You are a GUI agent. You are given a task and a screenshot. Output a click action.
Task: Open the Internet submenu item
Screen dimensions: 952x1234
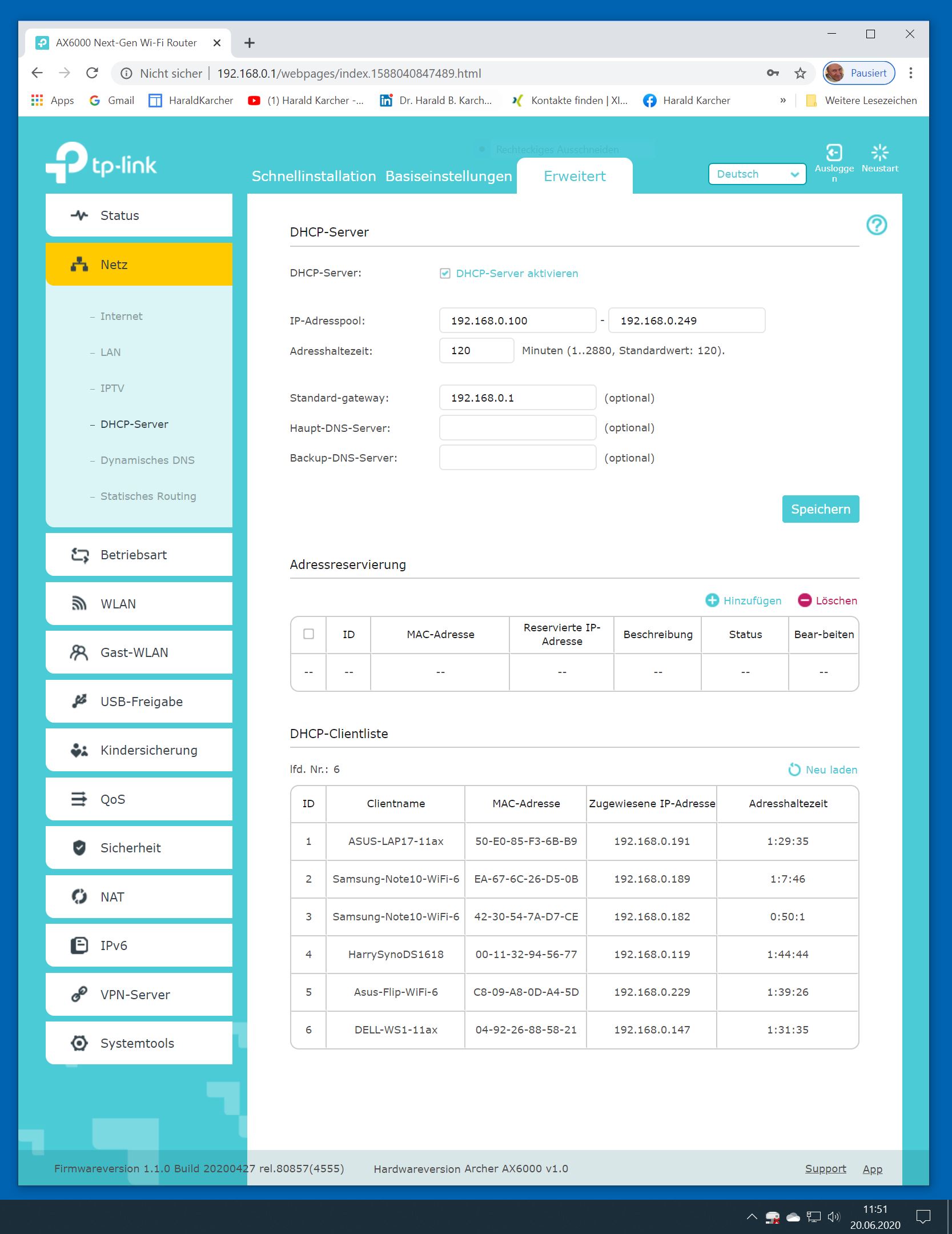coord(121,316)
